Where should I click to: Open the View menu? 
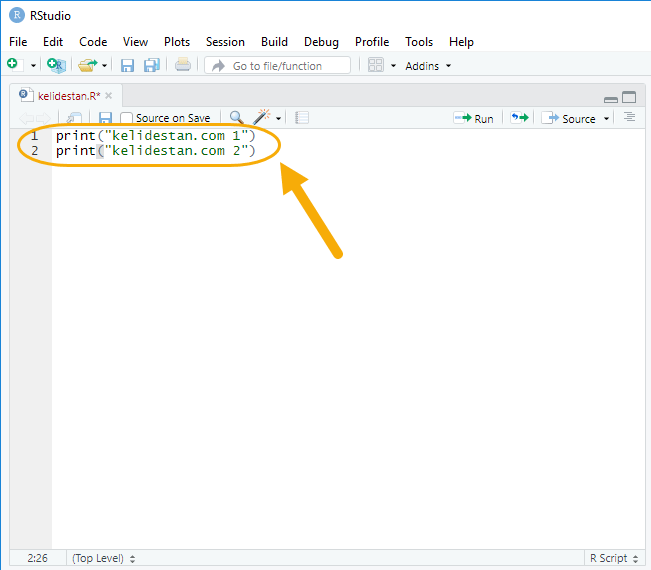tap(135, 42)
